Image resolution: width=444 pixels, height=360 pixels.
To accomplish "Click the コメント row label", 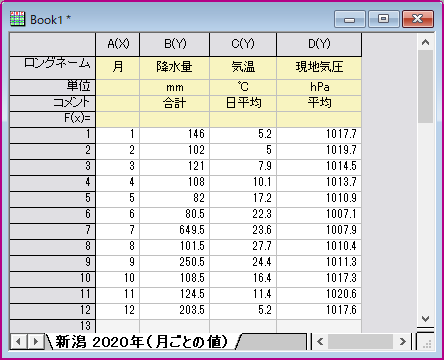I will [x=53, y=103].
